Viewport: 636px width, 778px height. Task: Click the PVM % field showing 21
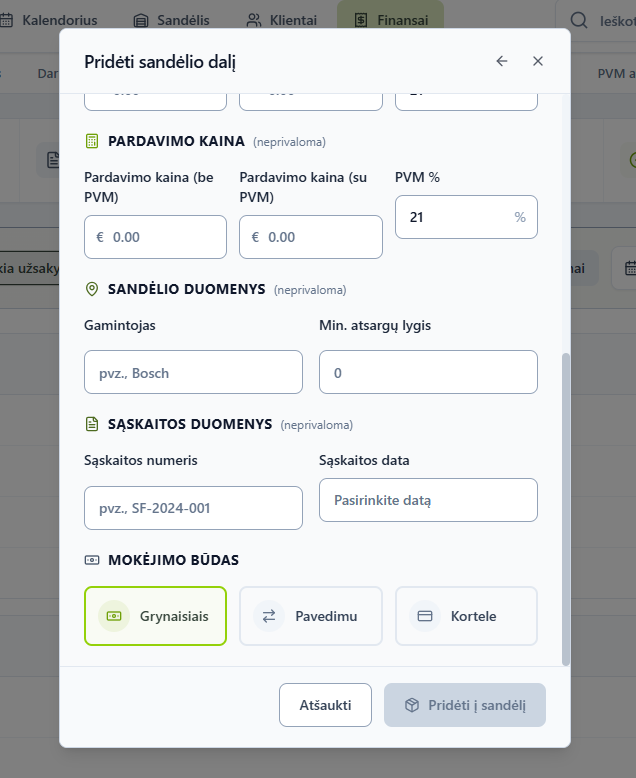click(466, 217)
